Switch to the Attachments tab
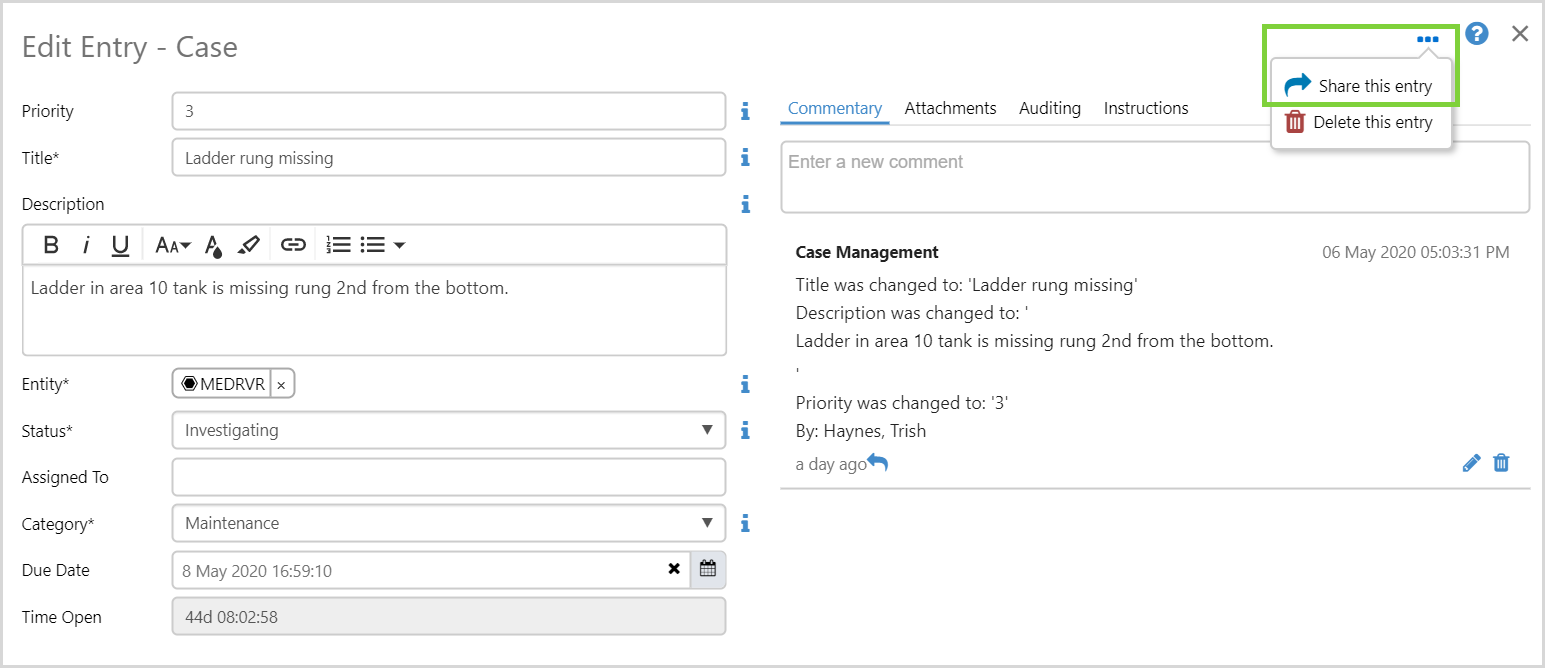Screen dimensions: 1545x668 point(950,108)
